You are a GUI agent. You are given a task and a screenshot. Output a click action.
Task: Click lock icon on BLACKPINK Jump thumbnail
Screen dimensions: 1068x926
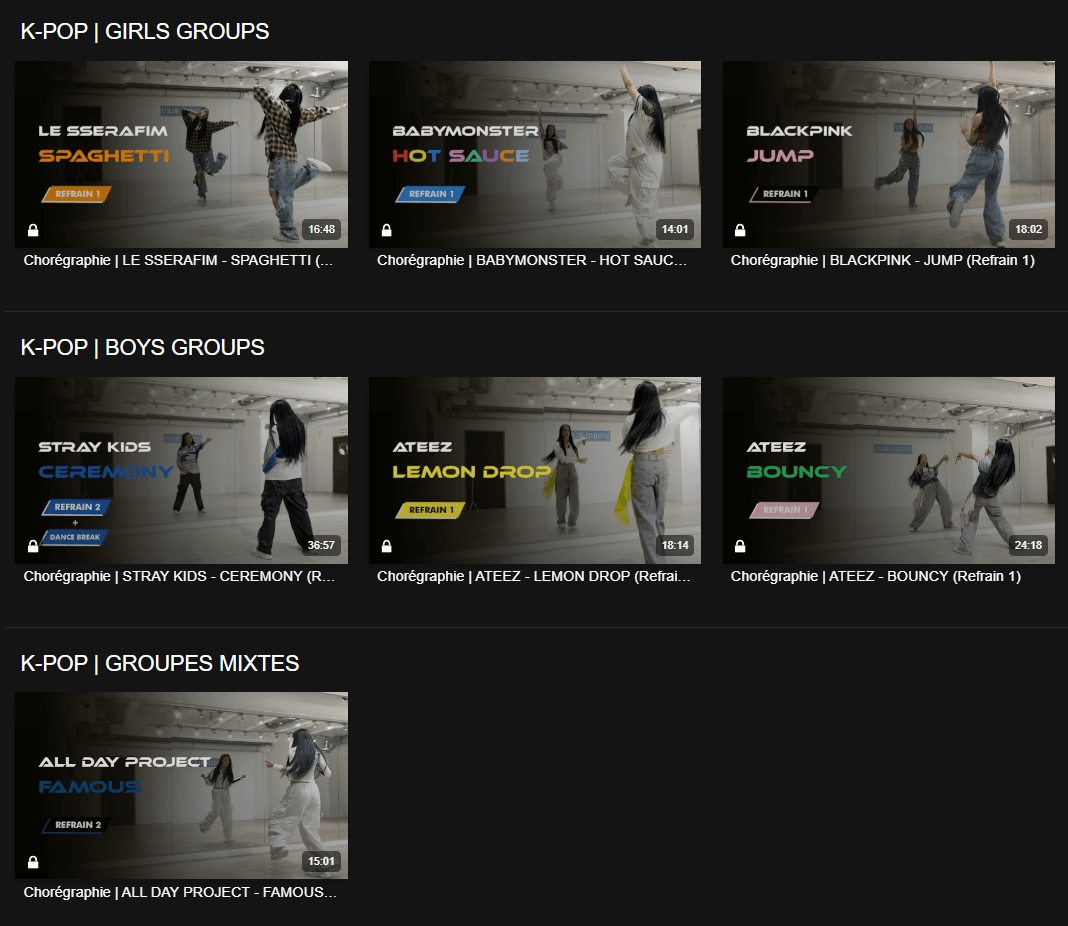(x=740, y=231)
